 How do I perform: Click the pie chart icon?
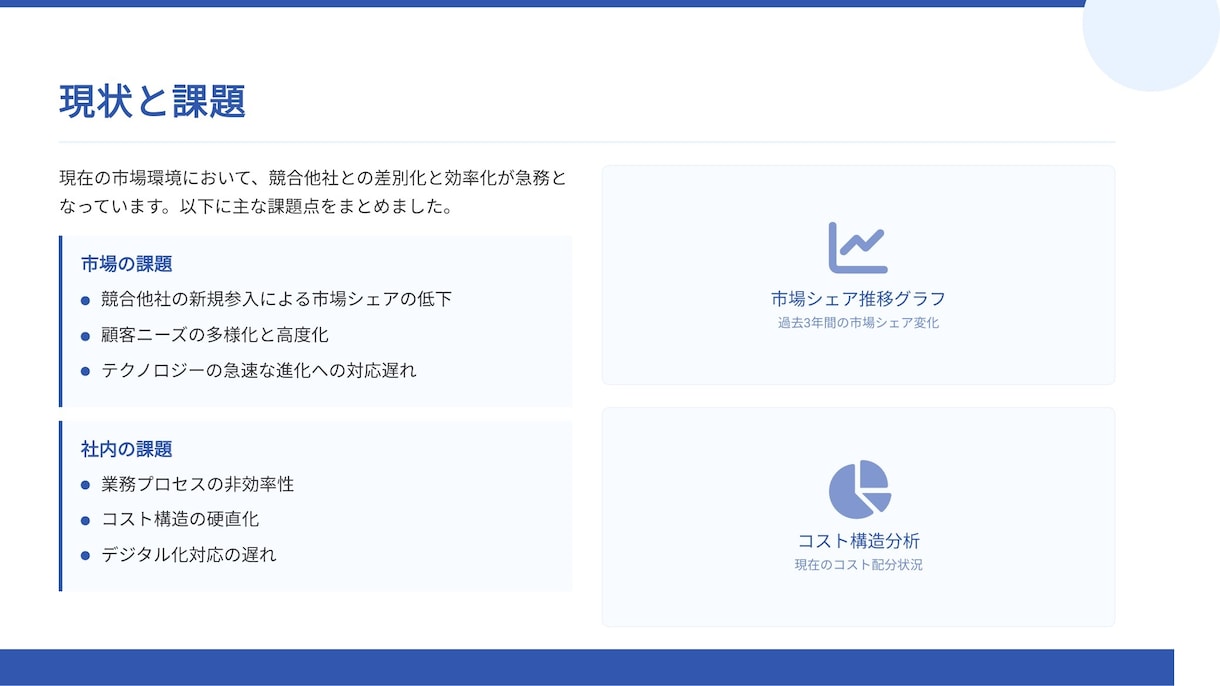(x=859, y=490)
